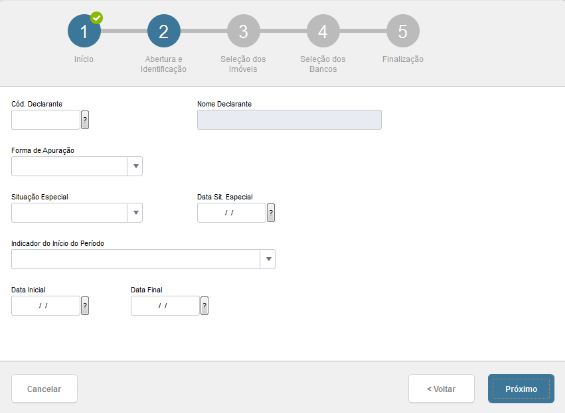The image size is (565, 413).
Task: Proceed with the Próximo button
Action: coord(521,388)
